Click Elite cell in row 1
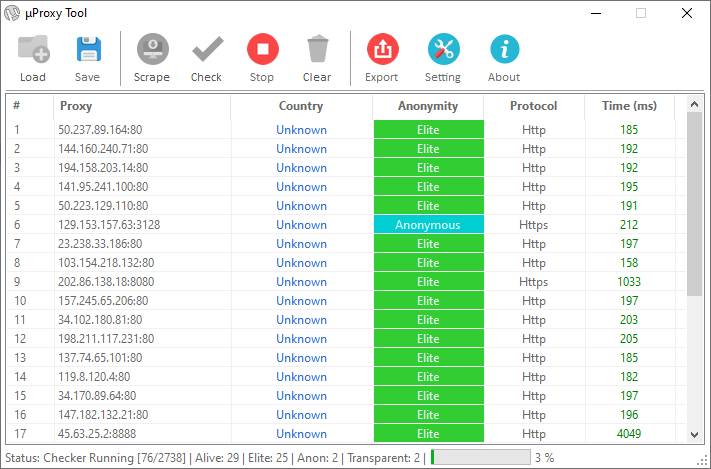The image size is (711, 469). click(x=429, y=130)
